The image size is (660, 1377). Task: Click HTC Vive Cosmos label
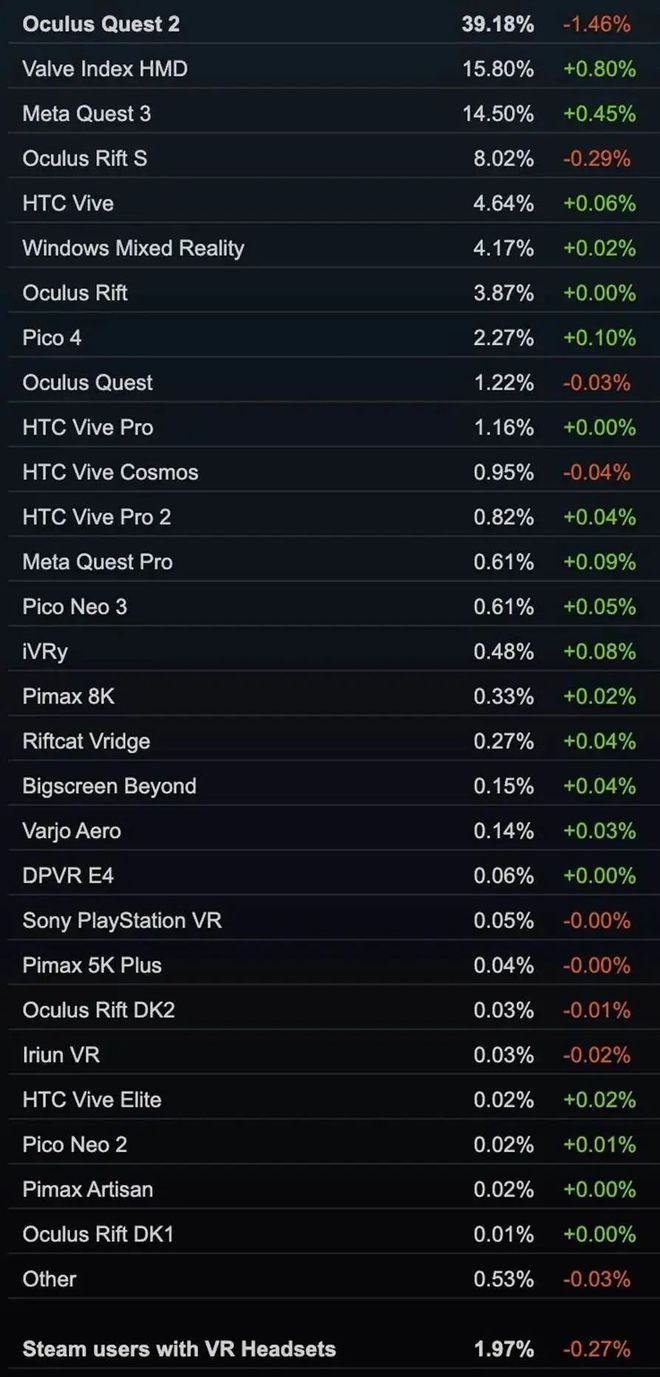point(110,472)
